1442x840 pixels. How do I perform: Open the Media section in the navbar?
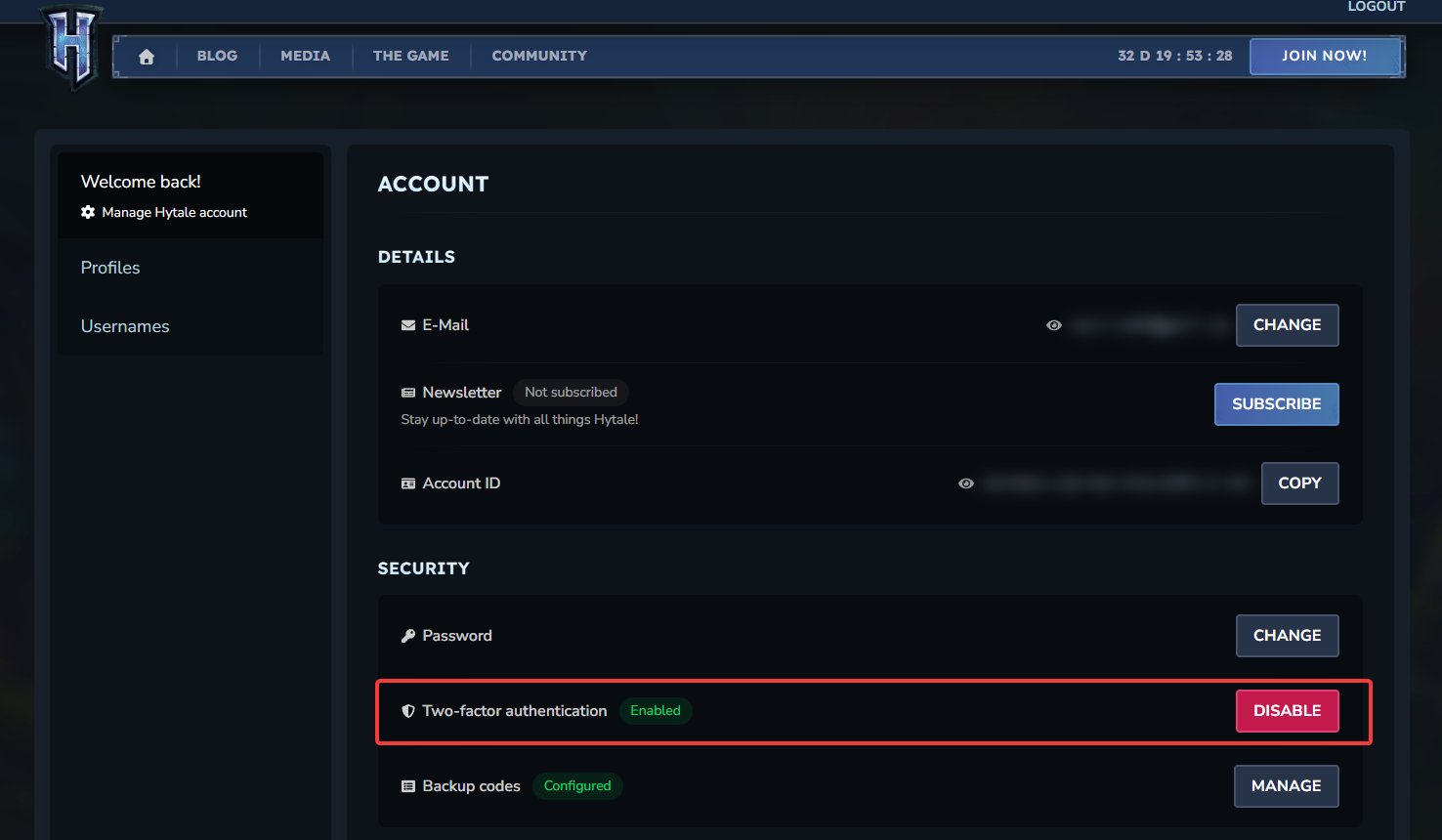point(305,56)
